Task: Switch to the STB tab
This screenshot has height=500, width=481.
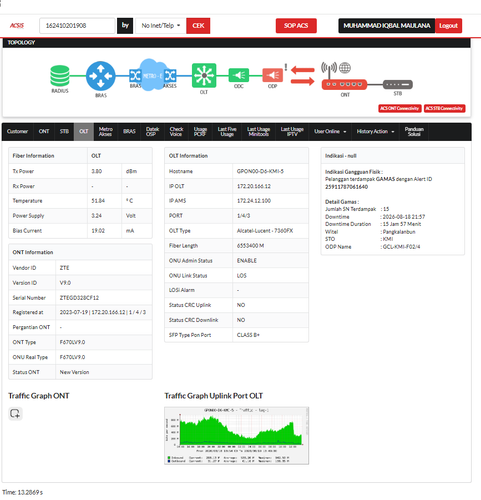Action: pos(64,132)
